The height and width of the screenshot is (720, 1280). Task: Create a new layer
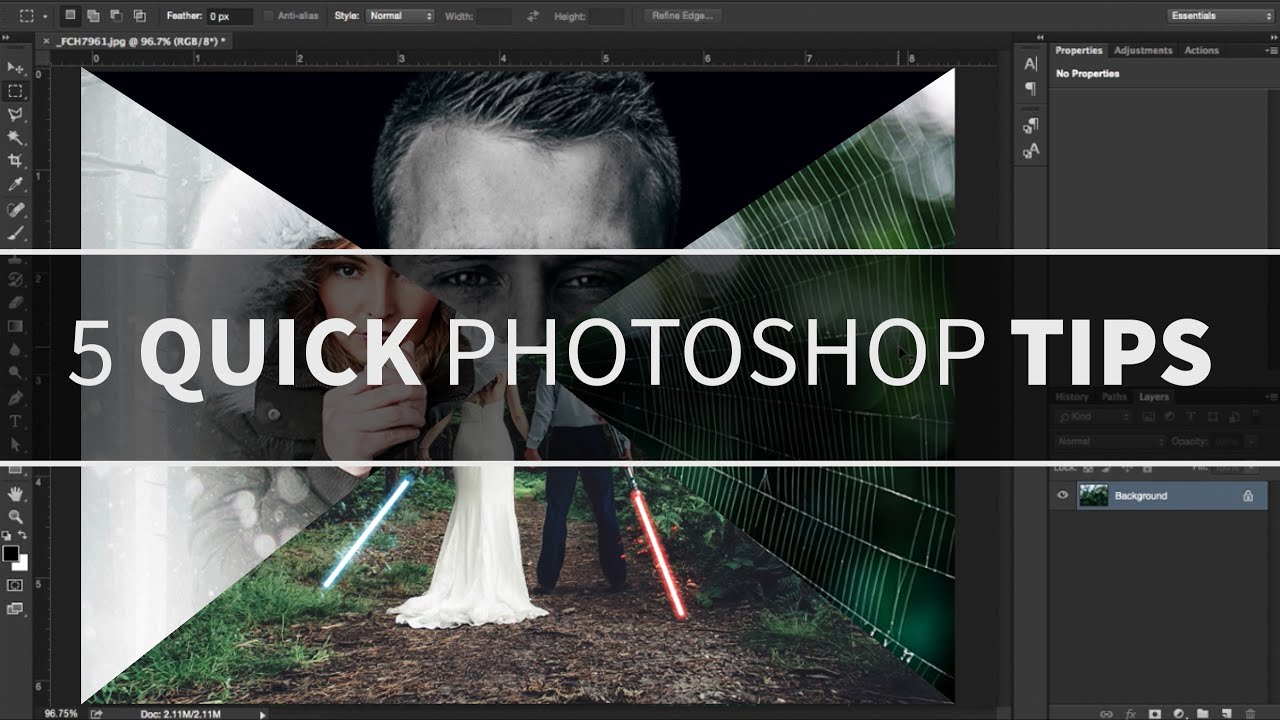1226,713
